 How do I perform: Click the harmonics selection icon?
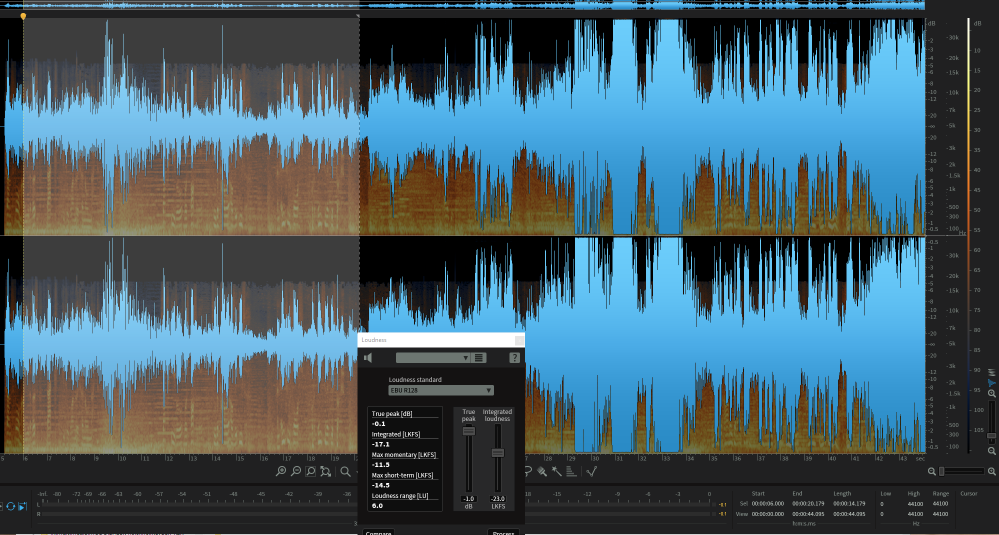coord(571,471)
